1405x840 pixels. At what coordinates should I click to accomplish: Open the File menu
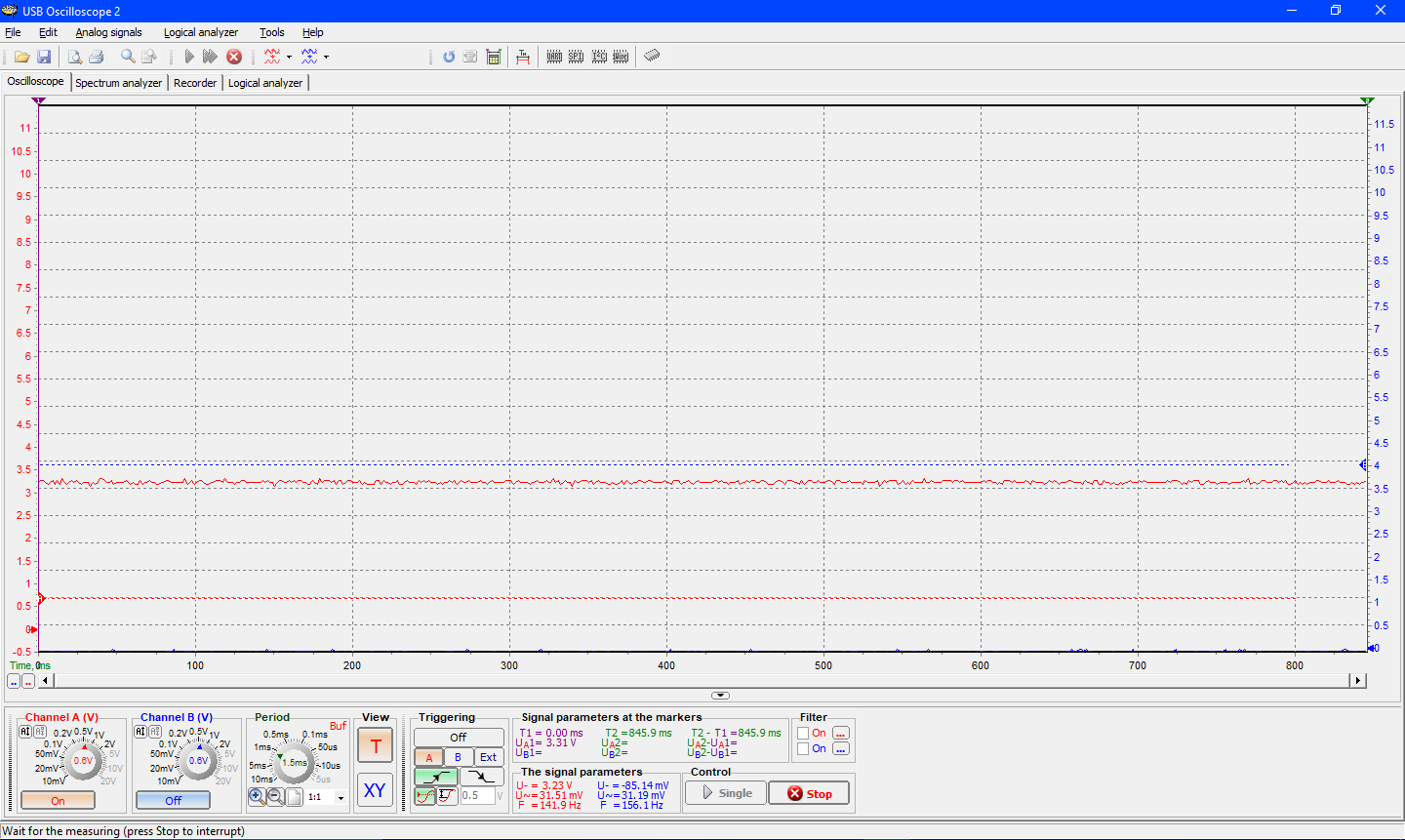pyautogui.click(x=13, y=32)
